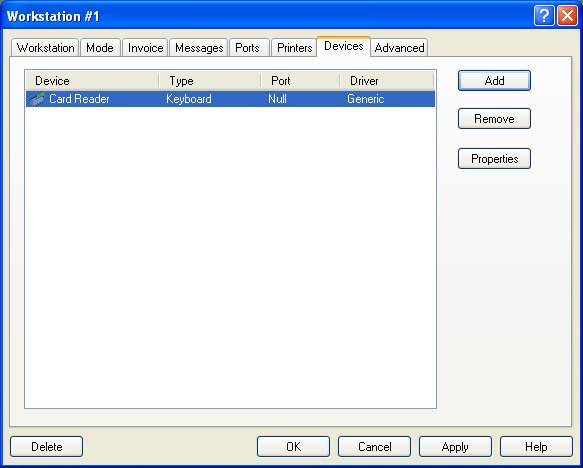583x468 pixels.
Task: Sort by the Device column header
Action: click(x=92, y=81)
